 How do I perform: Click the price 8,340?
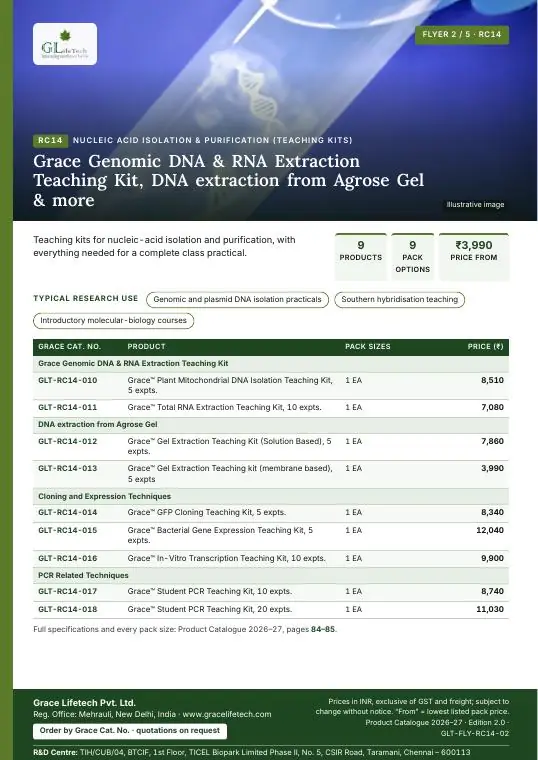click(x=492, y=513)
